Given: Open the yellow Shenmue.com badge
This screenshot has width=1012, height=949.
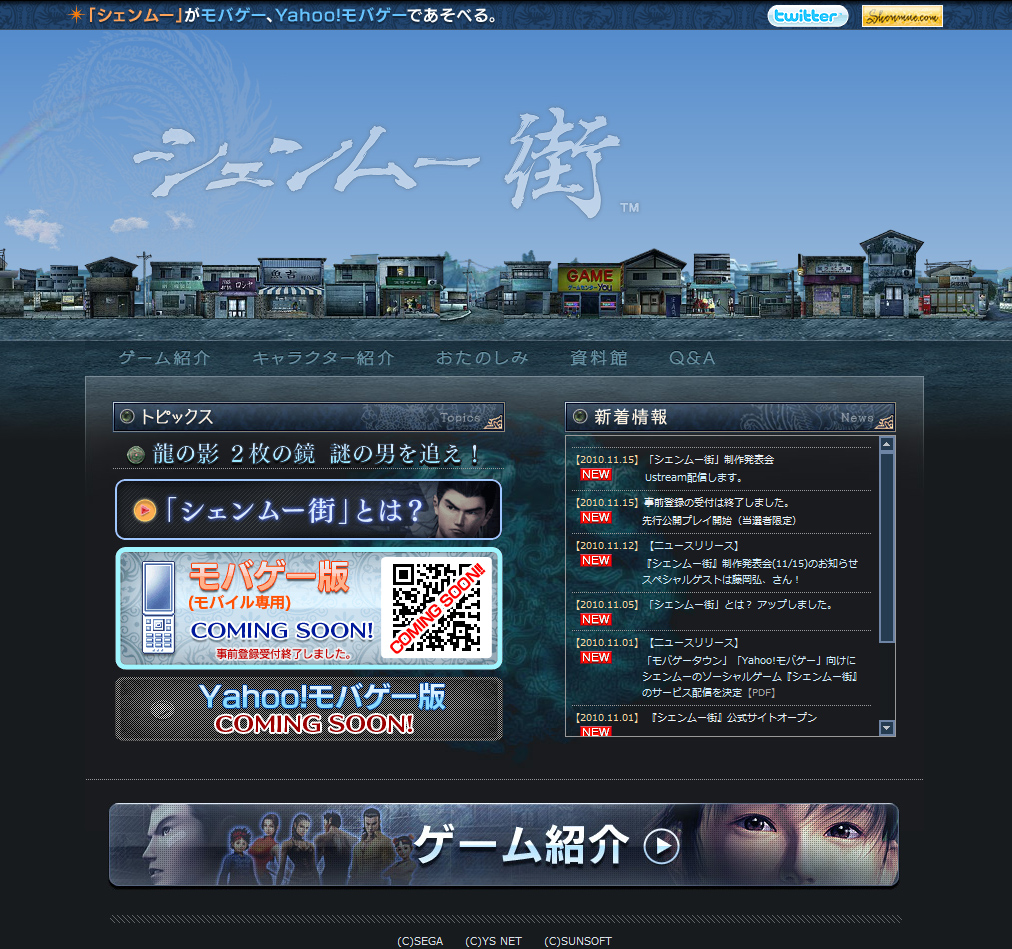Looking at the screenshot, I should [902, 16].
